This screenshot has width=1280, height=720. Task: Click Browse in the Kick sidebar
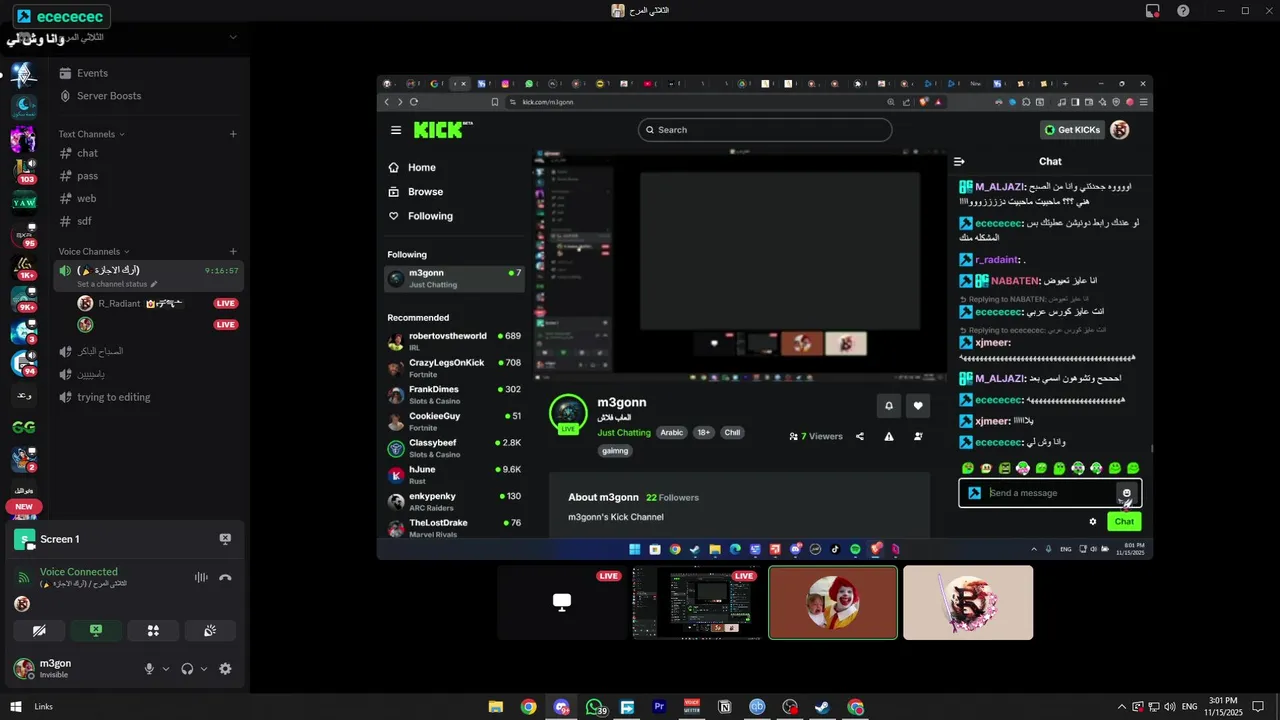pyautogui.click(x=416, y=192)
